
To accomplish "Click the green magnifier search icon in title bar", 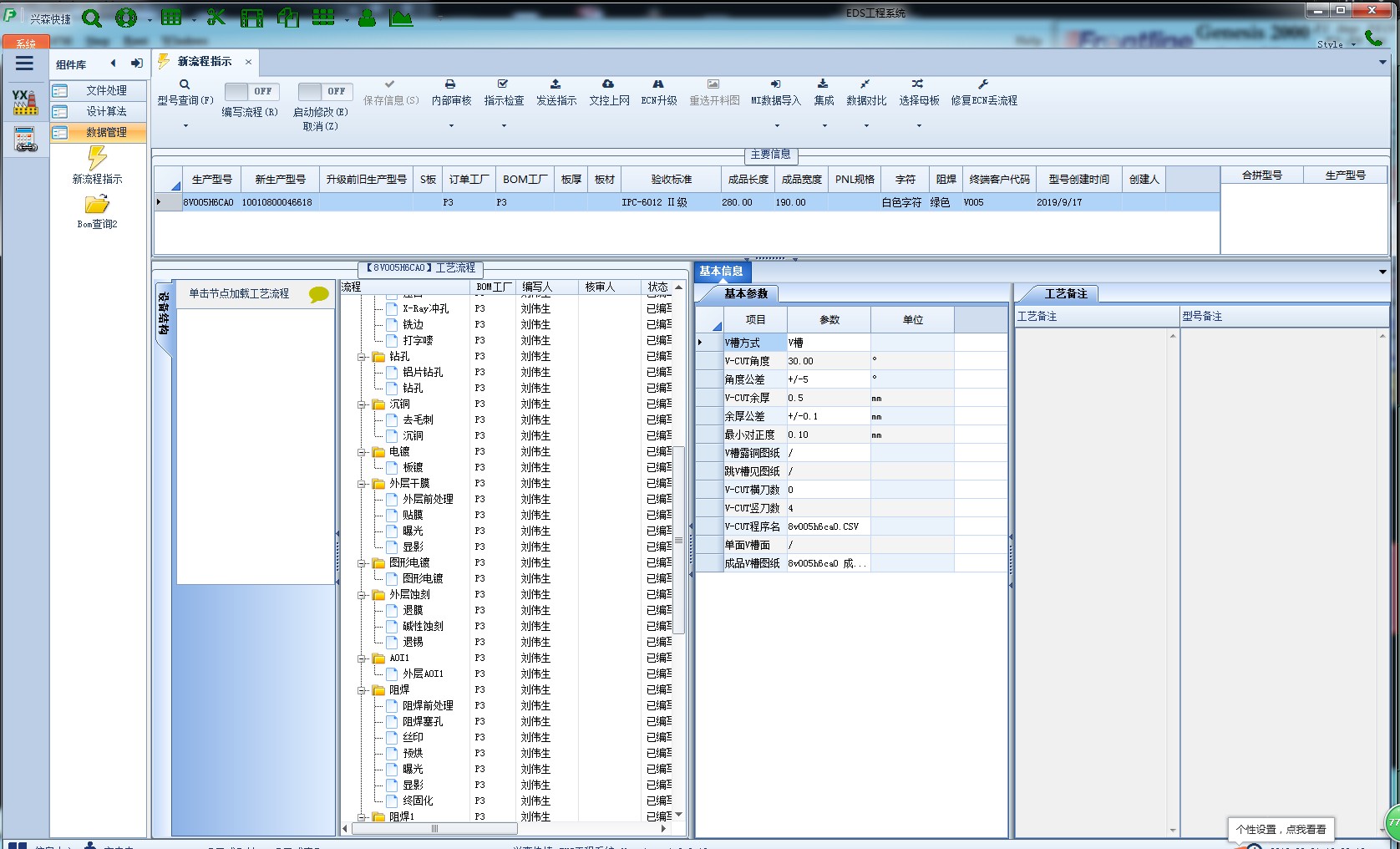I will tap(92, 18).
